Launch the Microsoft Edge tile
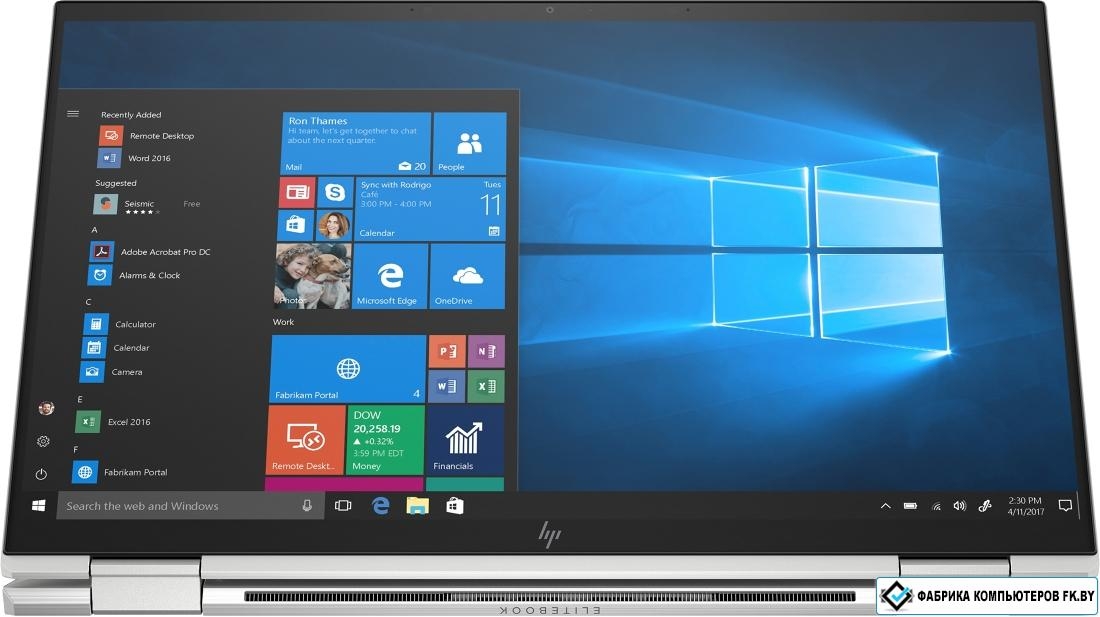The height and width of the screenshot is (617, 1100). 390,276
